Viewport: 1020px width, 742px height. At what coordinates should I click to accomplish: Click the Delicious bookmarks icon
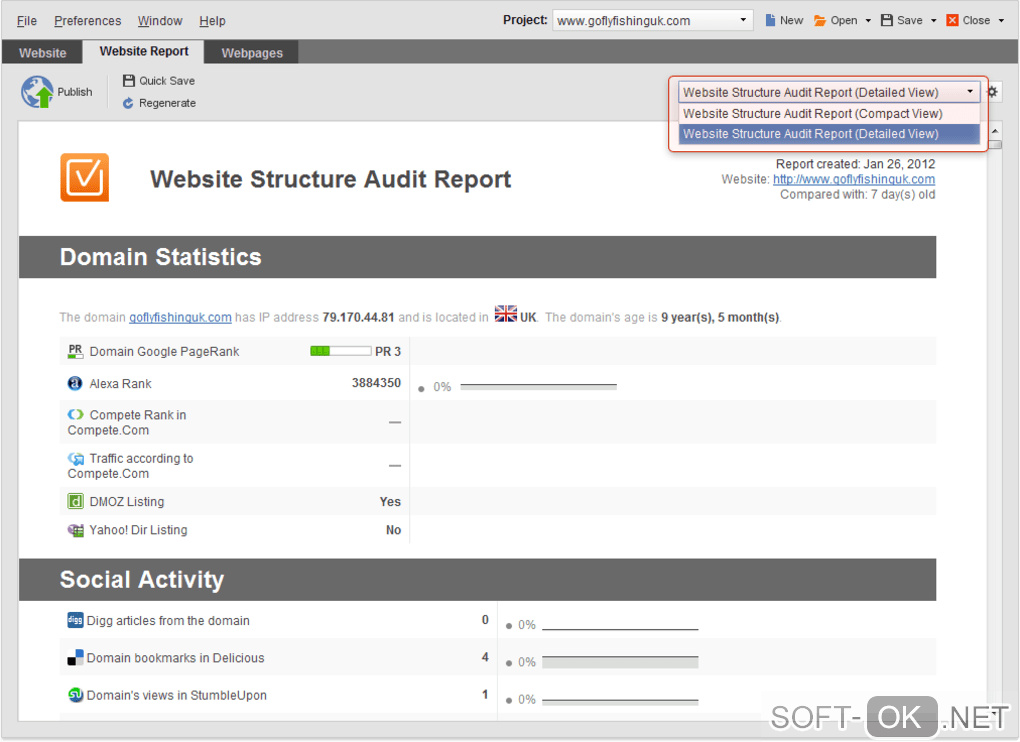75,657
